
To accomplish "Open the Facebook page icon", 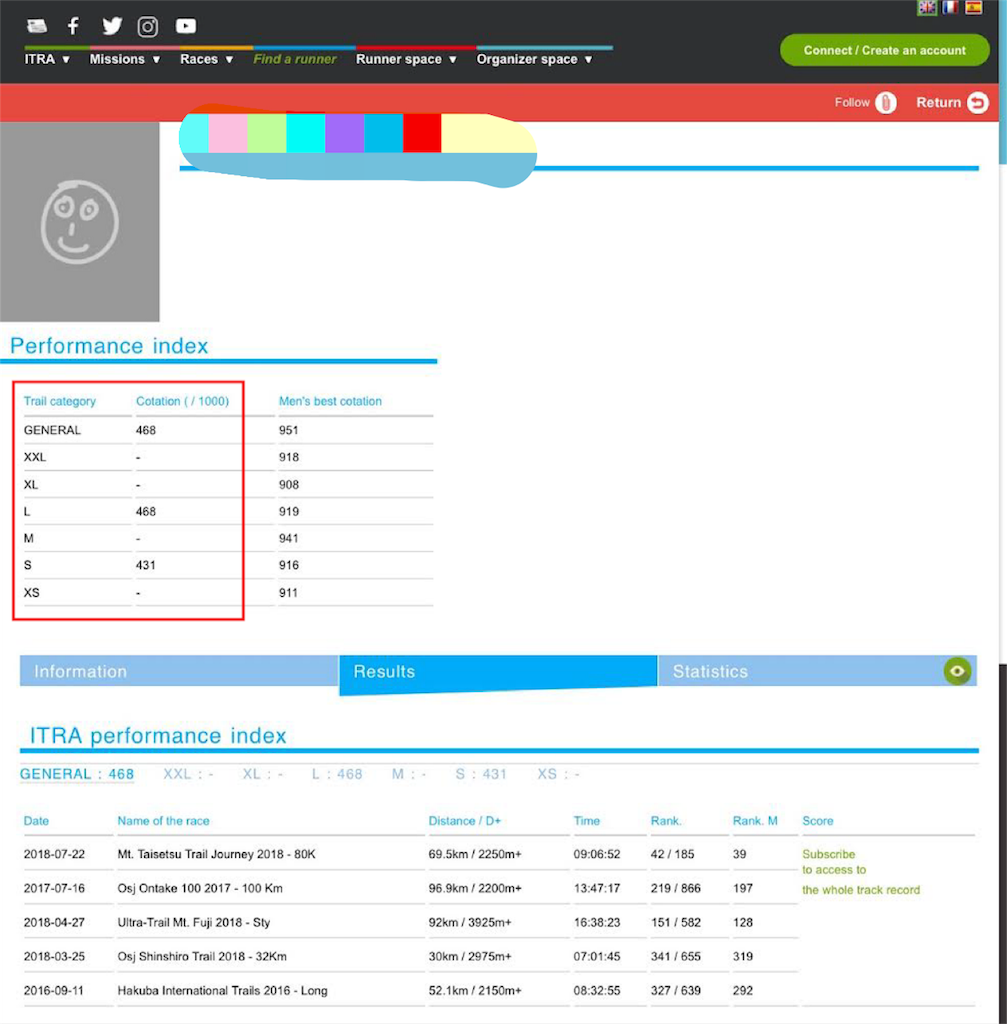I will tap(73, 26).
